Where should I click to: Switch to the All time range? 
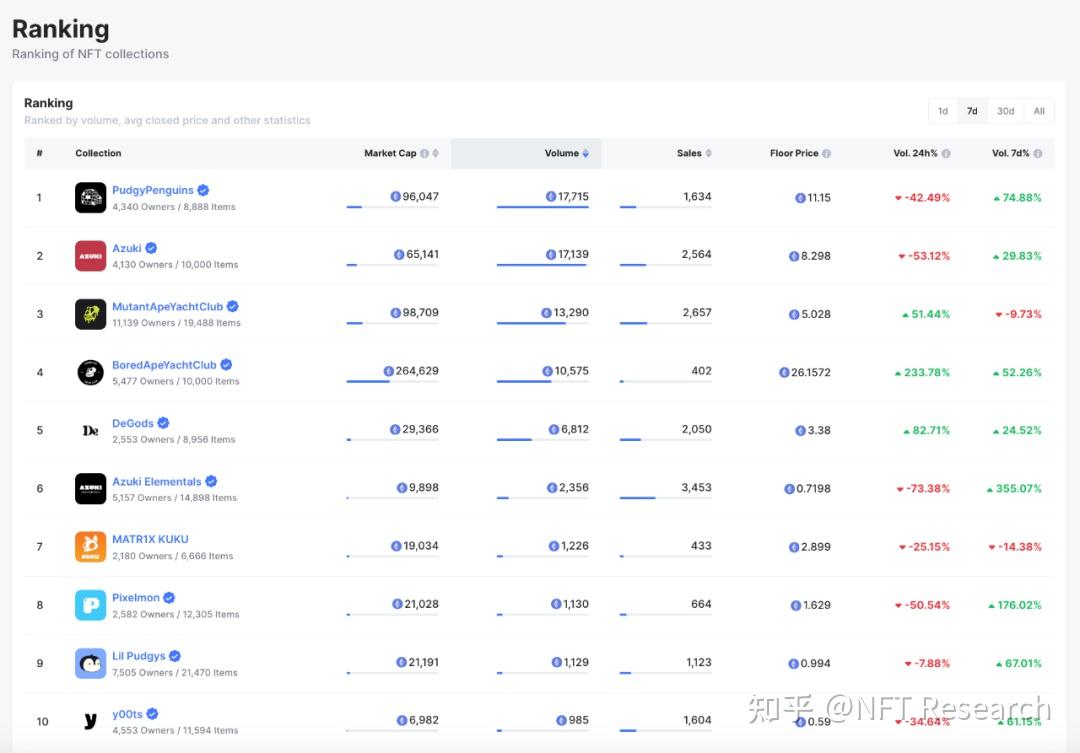coord(1039,111)
